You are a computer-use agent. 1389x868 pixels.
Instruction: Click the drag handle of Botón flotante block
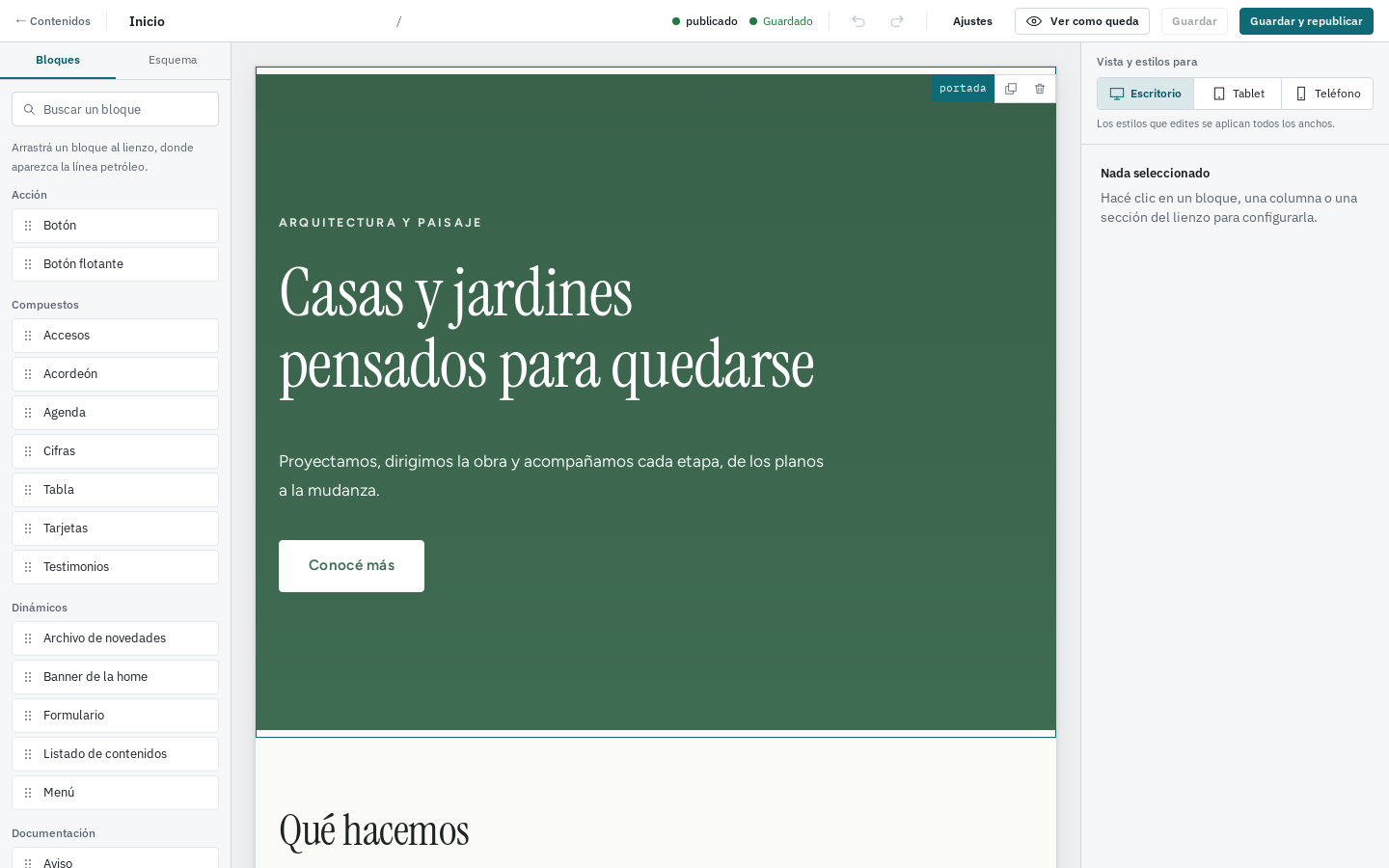click(28, 264)
